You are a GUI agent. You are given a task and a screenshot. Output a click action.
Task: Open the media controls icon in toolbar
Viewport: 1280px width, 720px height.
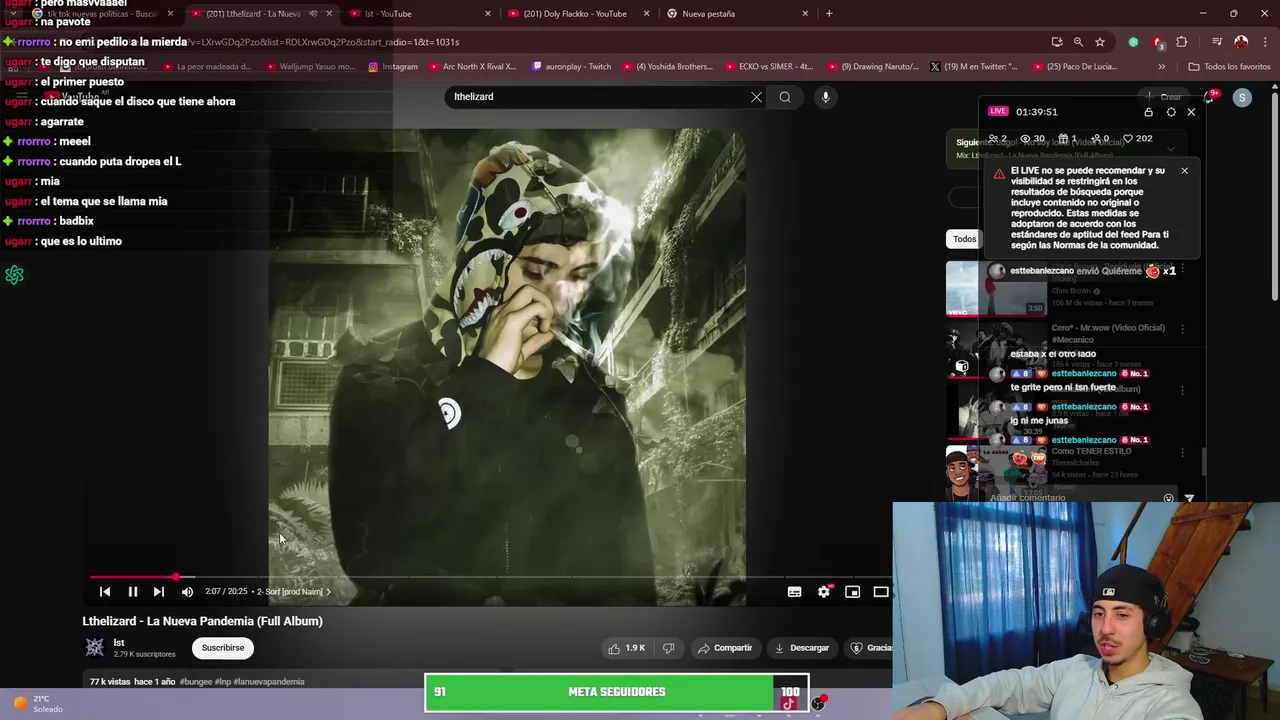click(x=1217, y=42)
